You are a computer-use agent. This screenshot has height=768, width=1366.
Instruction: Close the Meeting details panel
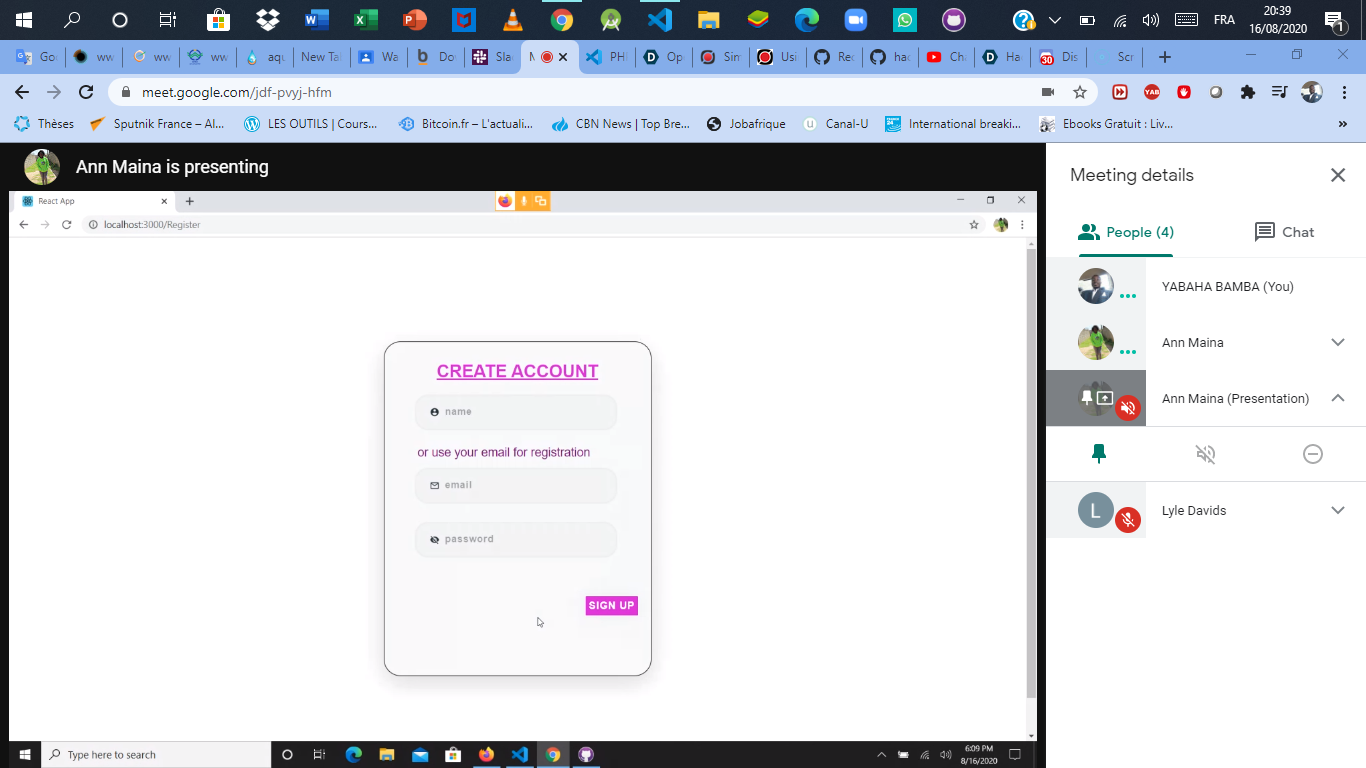point(1338,175)
